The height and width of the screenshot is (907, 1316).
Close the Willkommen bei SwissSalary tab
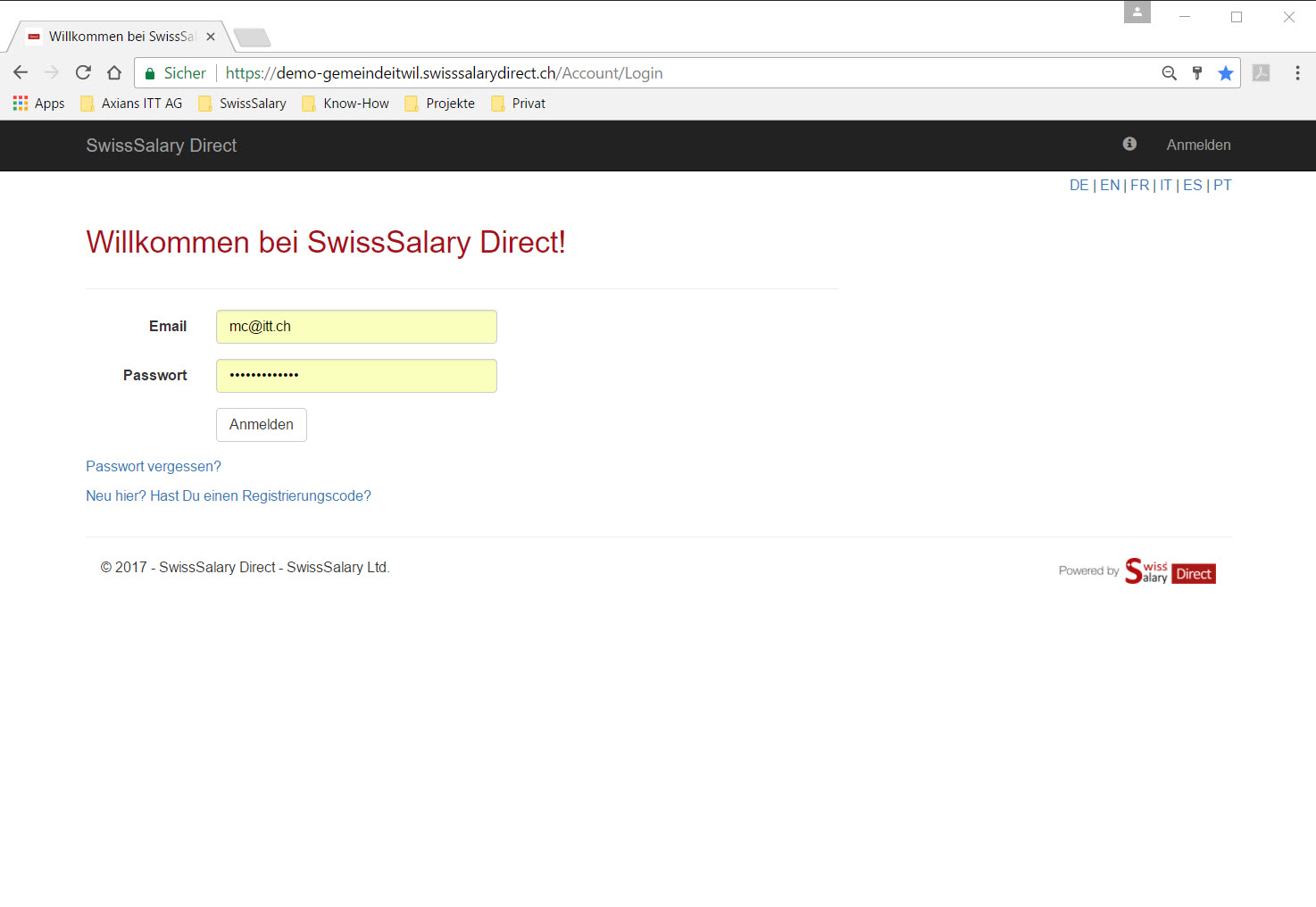click(x=211, y=37)
